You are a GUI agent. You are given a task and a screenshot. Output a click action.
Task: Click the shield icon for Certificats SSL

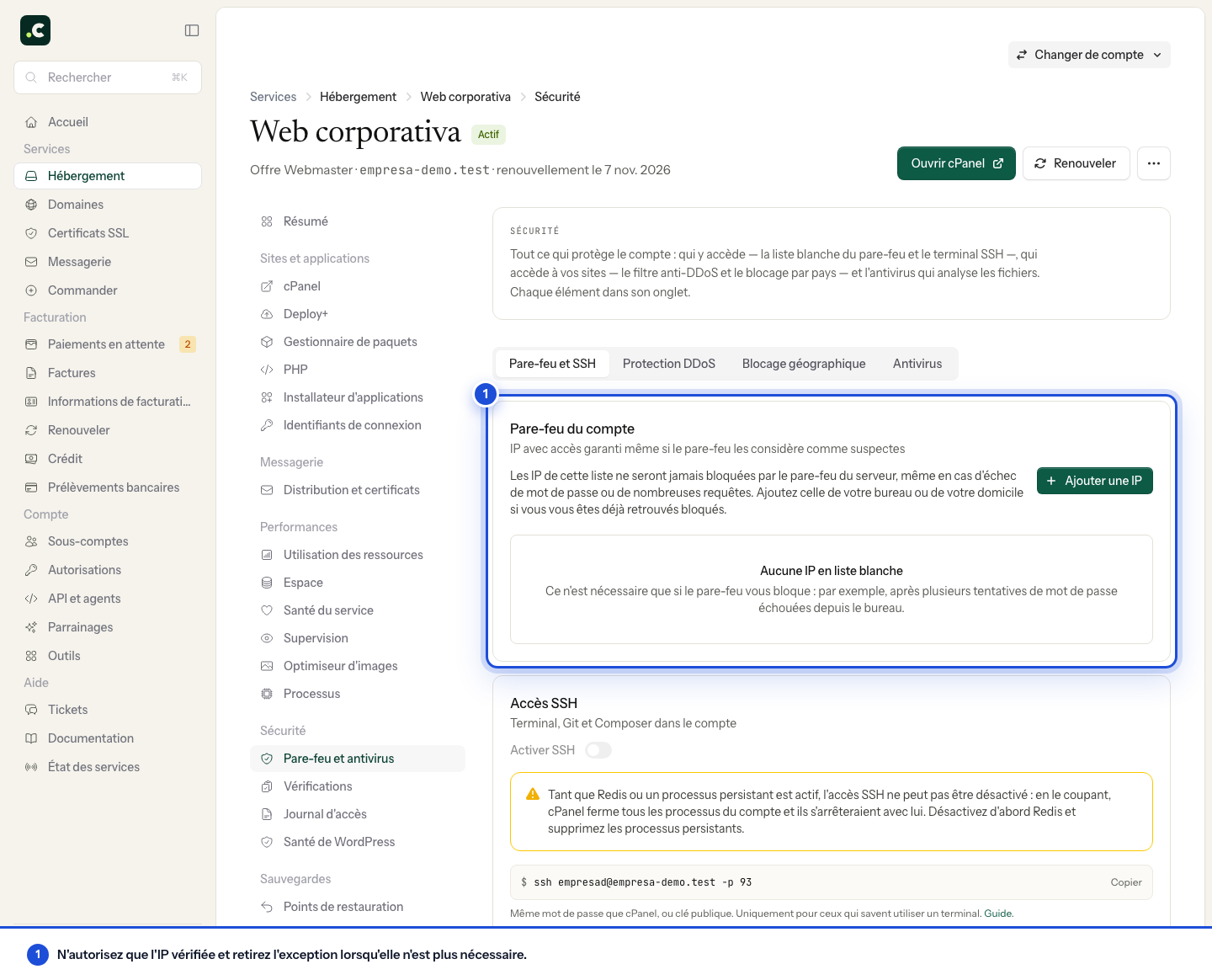click(x=31, y=233)
